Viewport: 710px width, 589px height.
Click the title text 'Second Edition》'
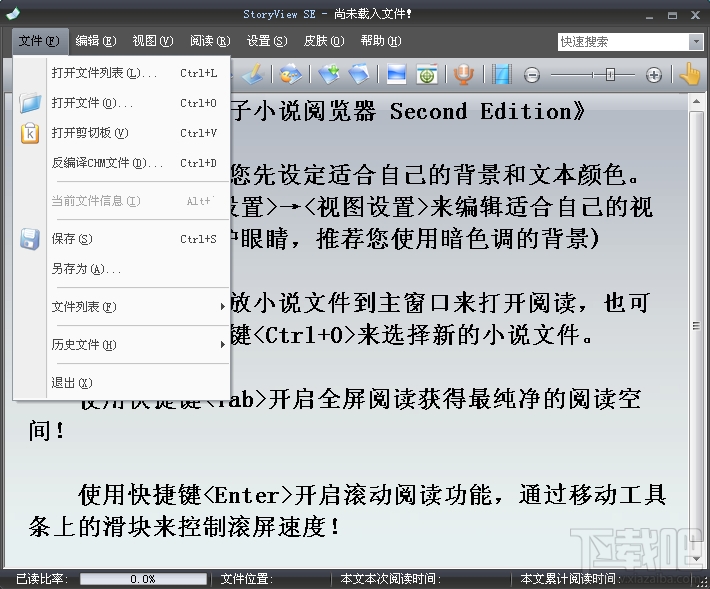pos(488,111)
